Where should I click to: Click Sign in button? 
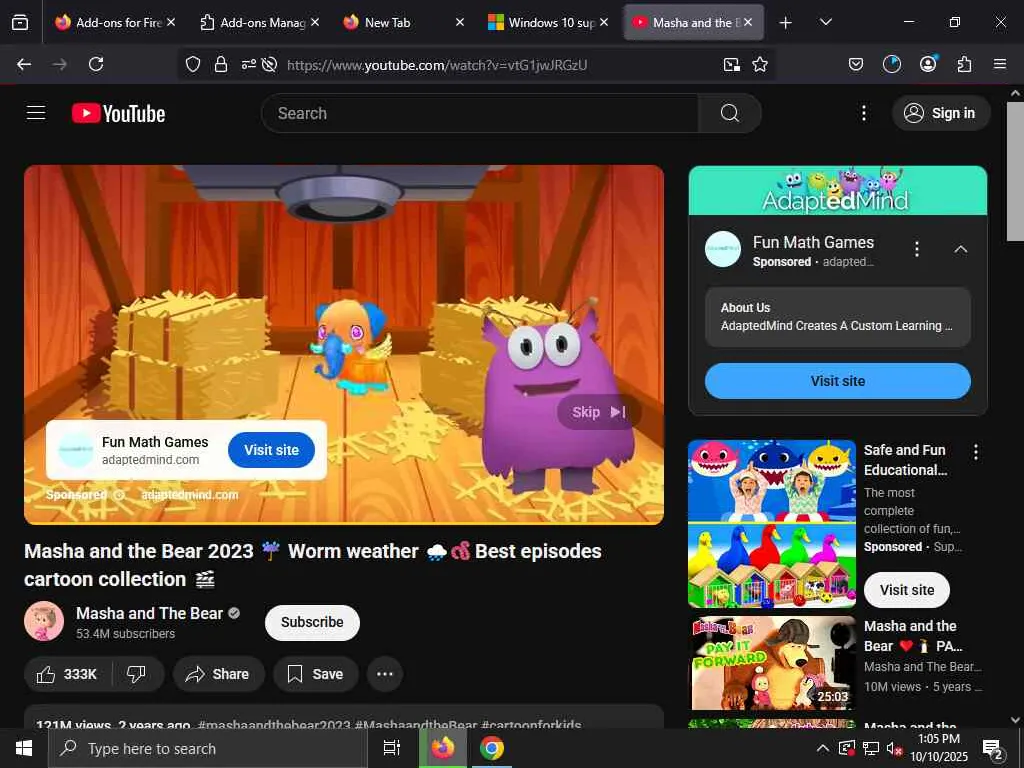tap(941, 113)
